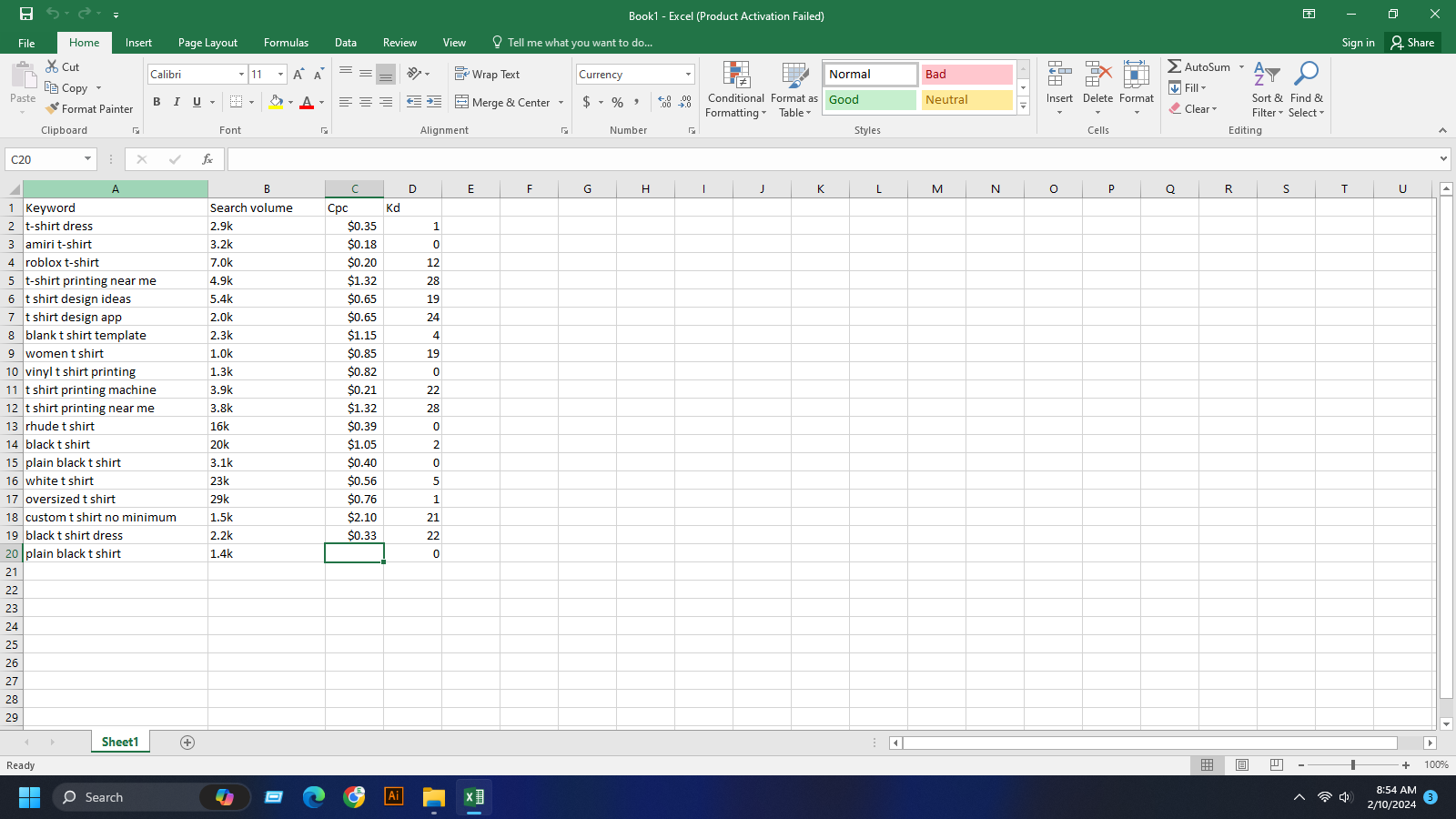The image size is (1456, 819).
Task: Switch to the Formulas ribbon tab
Action: (286, 42)
